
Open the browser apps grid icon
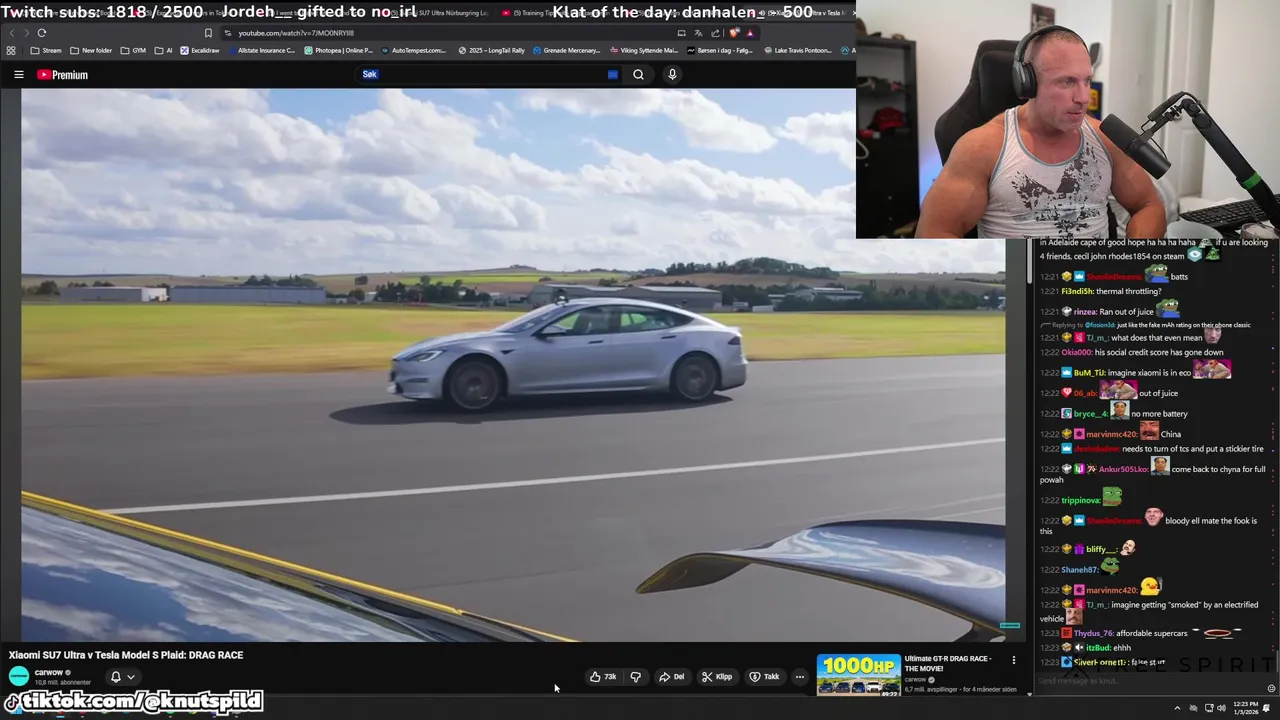pos(11,50)
